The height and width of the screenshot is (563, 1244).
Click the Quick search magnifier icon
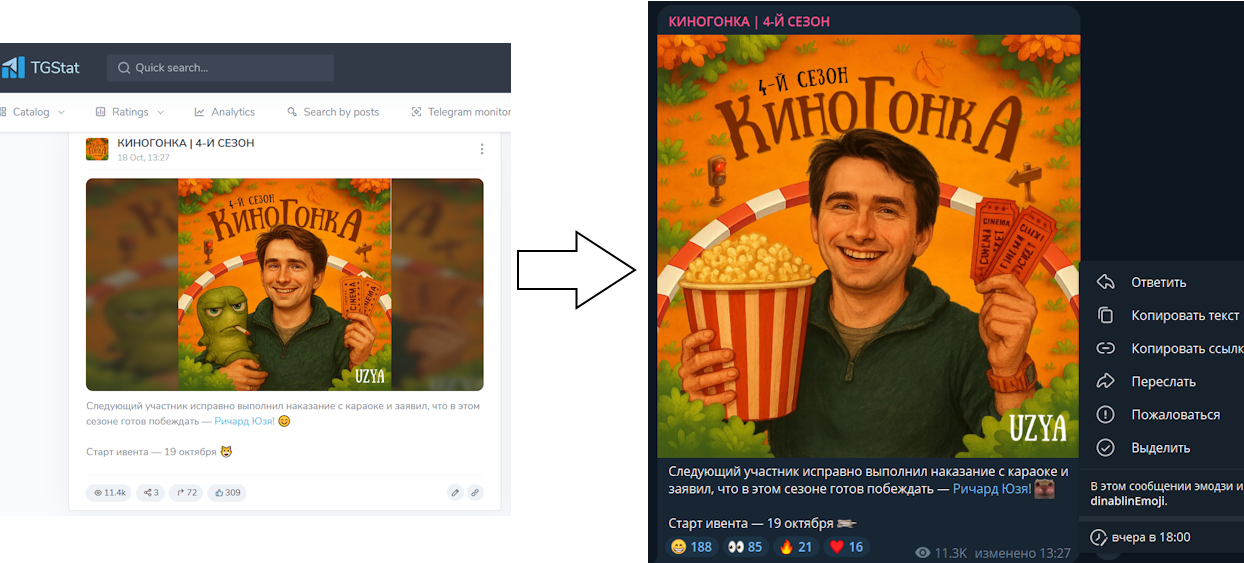[x=124, y=68]
